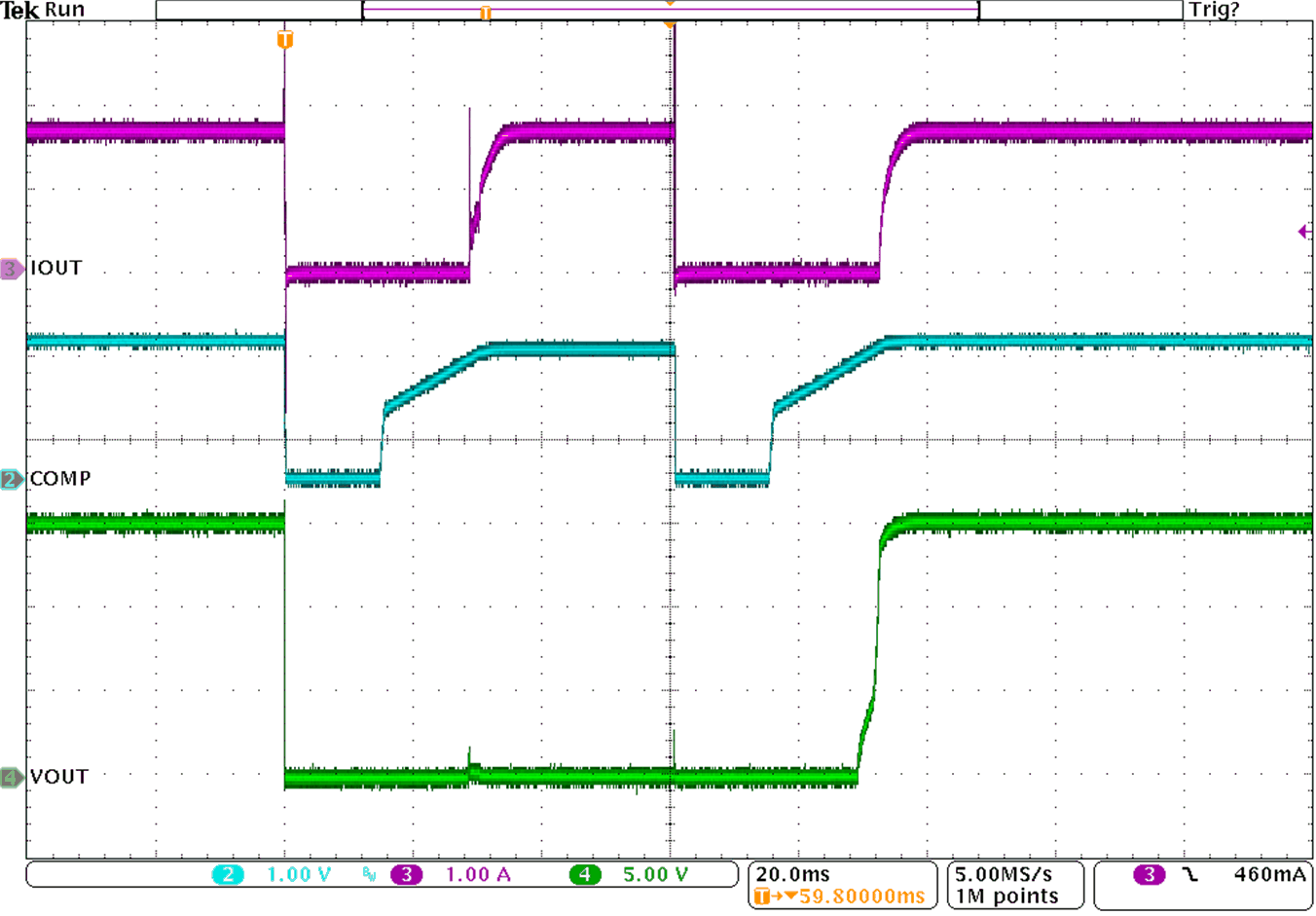This screenshot has height=916, width=1316.
Task: Click the orange trigger position marker at top
Action: point(670,24)
